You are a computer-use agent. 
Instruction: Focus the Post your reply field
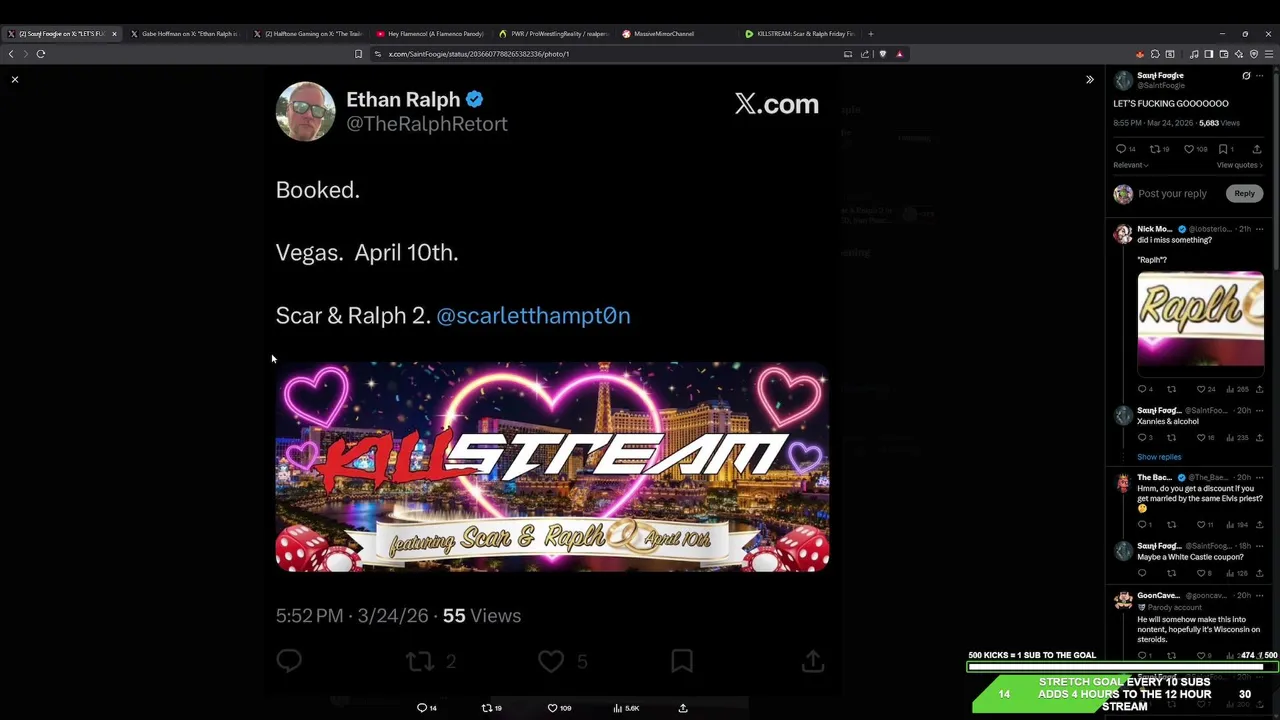click(1172, 193)
